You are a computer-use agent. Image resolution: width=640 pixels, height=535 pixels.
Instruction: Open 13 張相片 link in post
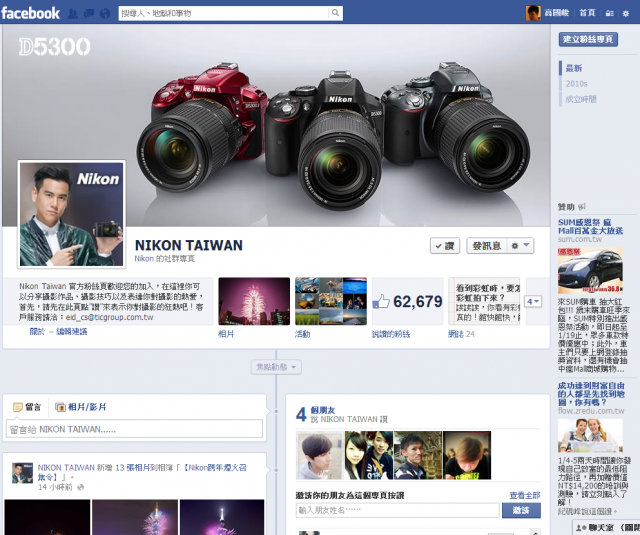click(x=133, y=468)
